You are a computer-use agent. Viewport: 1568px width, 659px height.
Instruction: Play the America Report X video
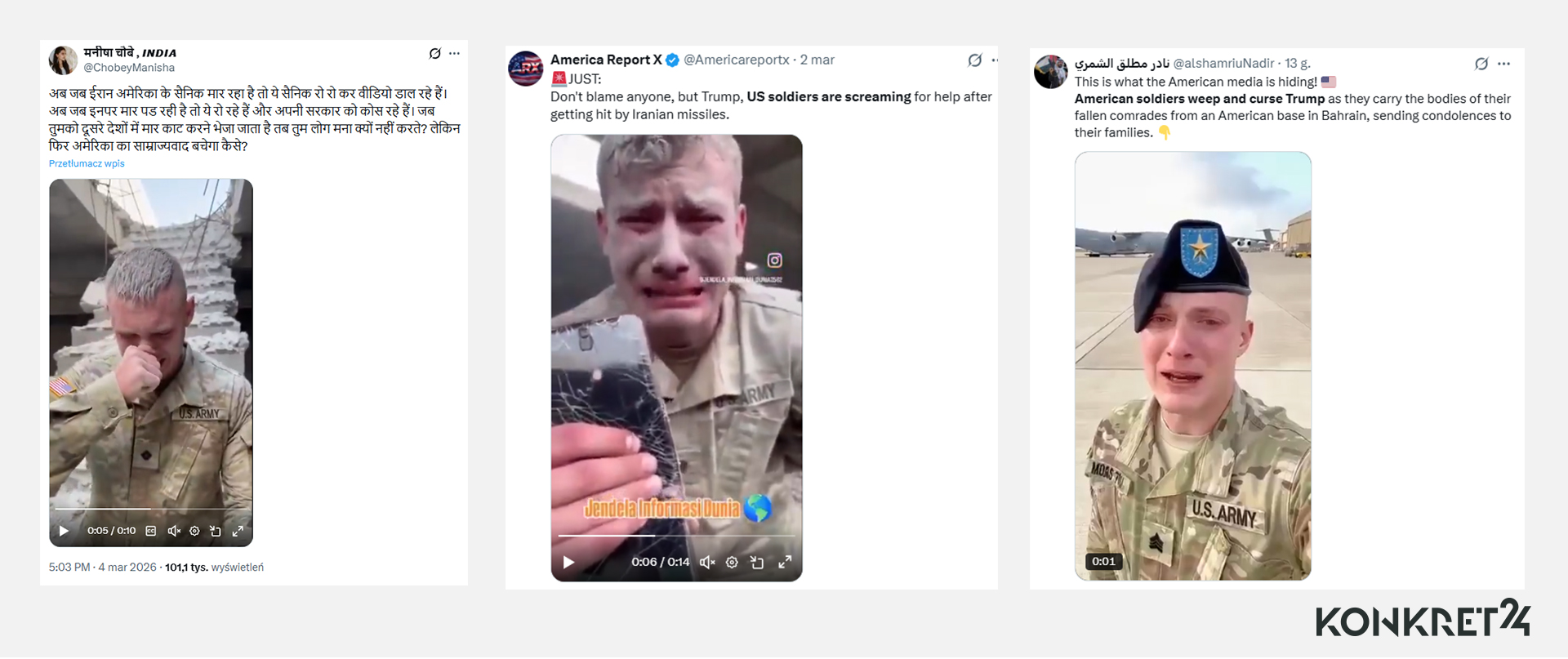click(569, 563)
